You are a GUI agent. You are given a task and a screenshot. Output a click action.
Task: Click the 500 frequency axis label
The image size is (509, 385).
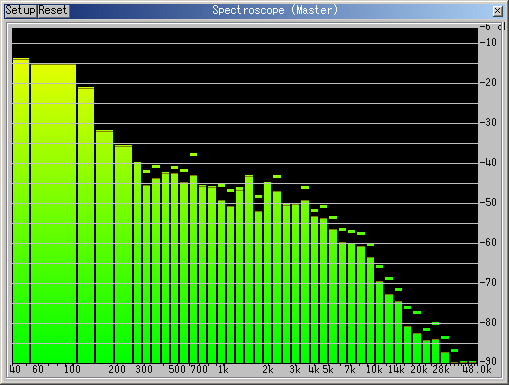(x=177, y=369)
